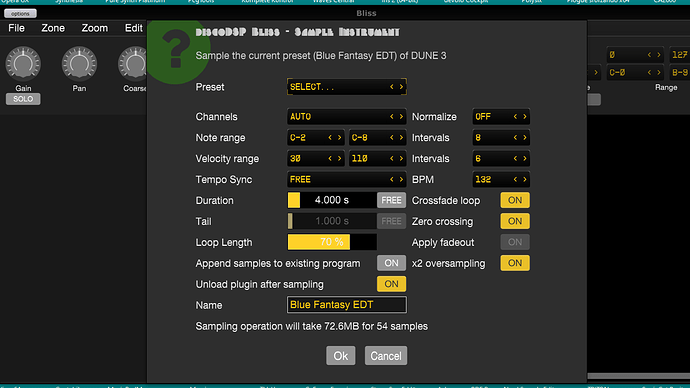Decrease velocity Intervals value 6
The height and width of the screenshot is (388, 690).
coord(515,159)
